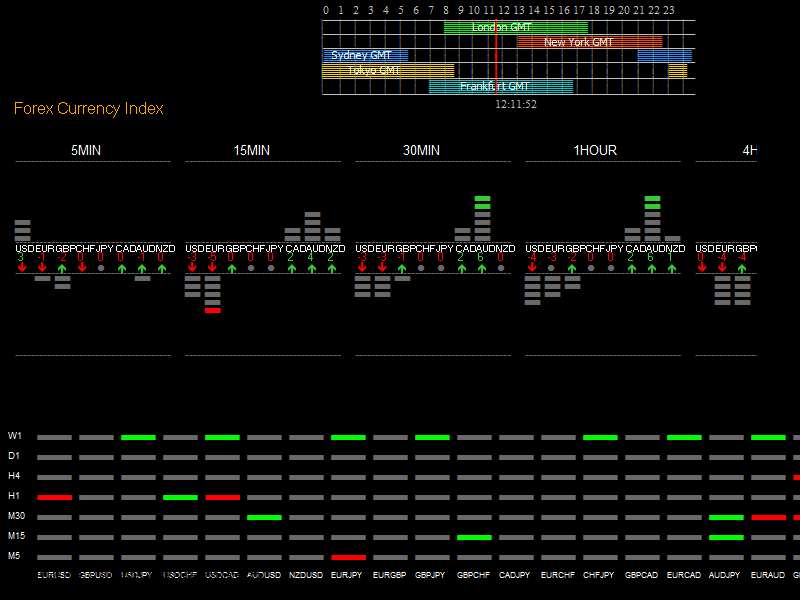800x600 pixels.
Task: Select the London GMT session bar
Action: click(x=516, y=28)
